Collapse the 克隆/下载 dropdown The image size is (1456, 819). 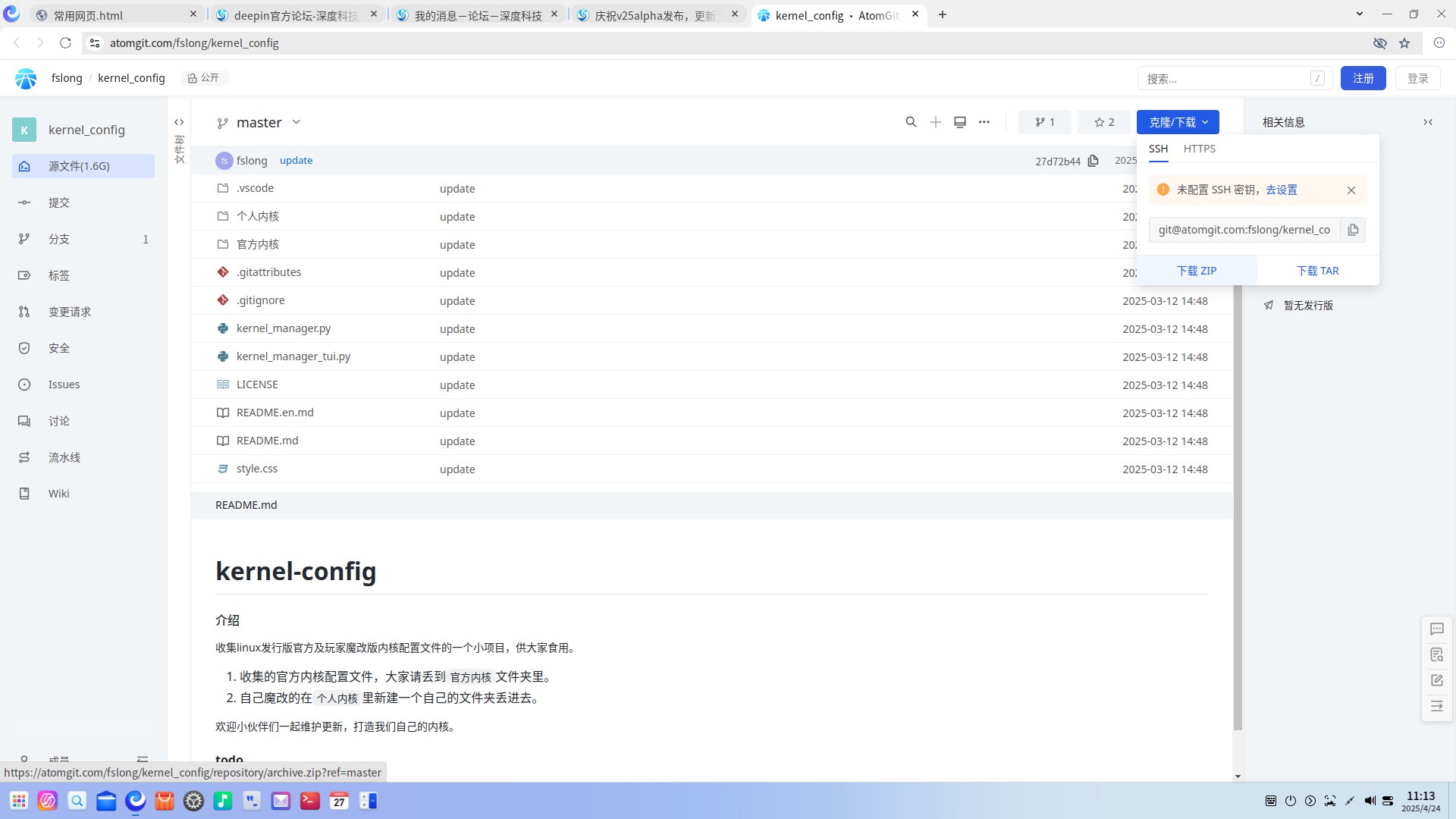(x=1178, y=122)
